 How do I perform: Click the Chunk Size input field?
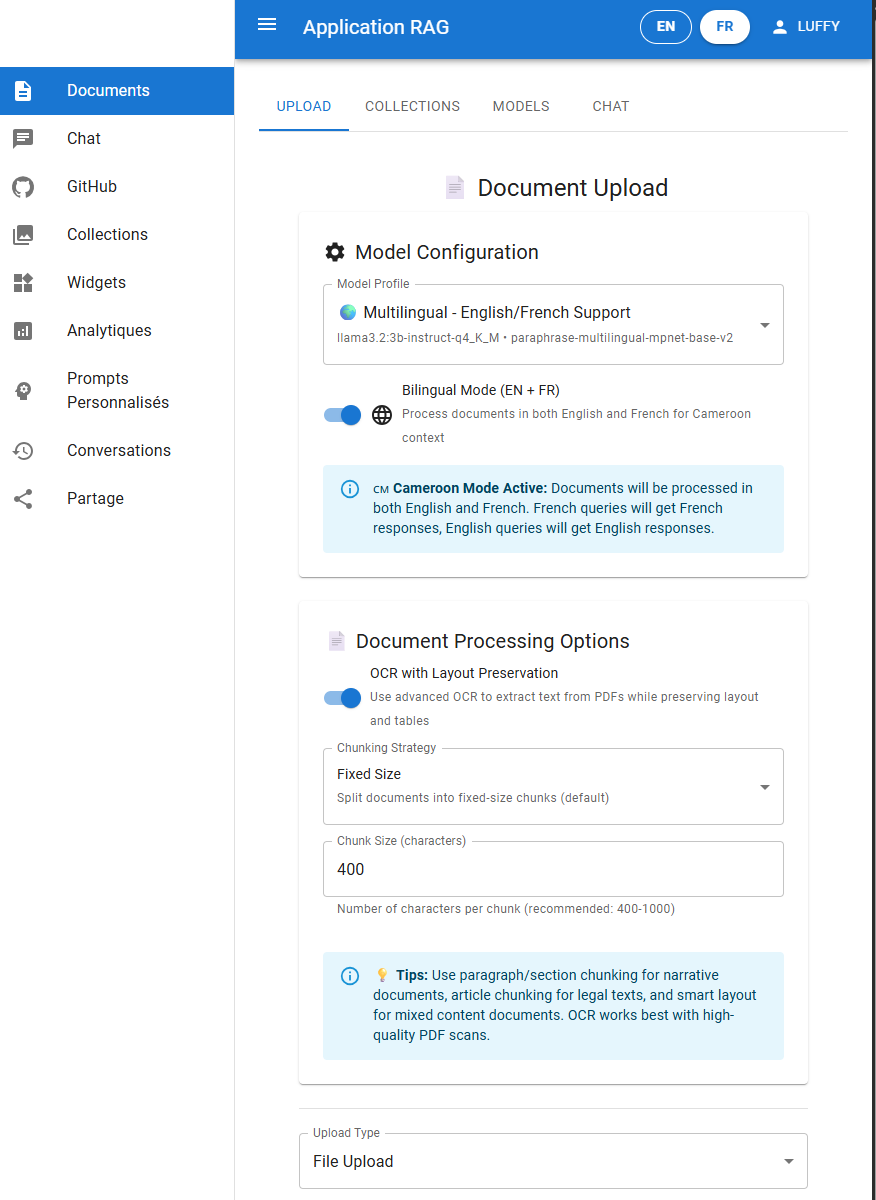pos(553,869)
